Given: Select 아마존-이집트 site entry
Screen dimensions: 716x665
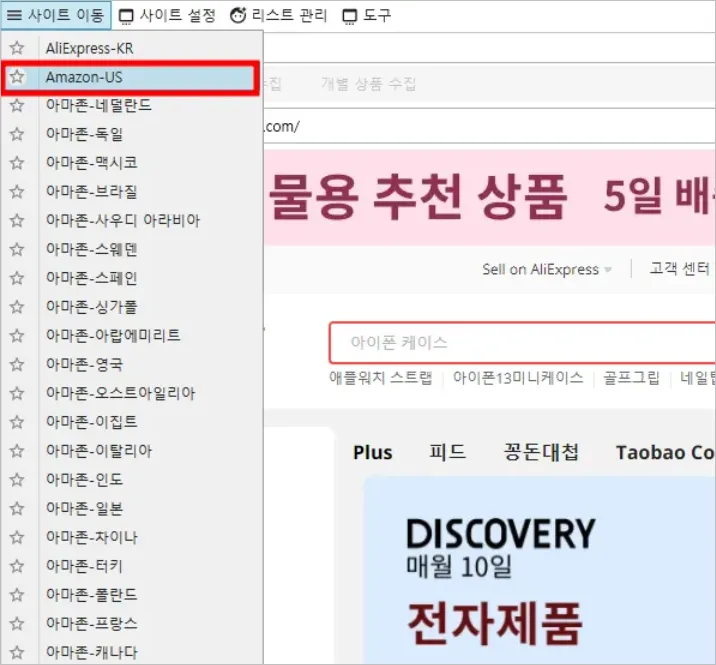Looking at the screenshot, I should click(132, 422).
